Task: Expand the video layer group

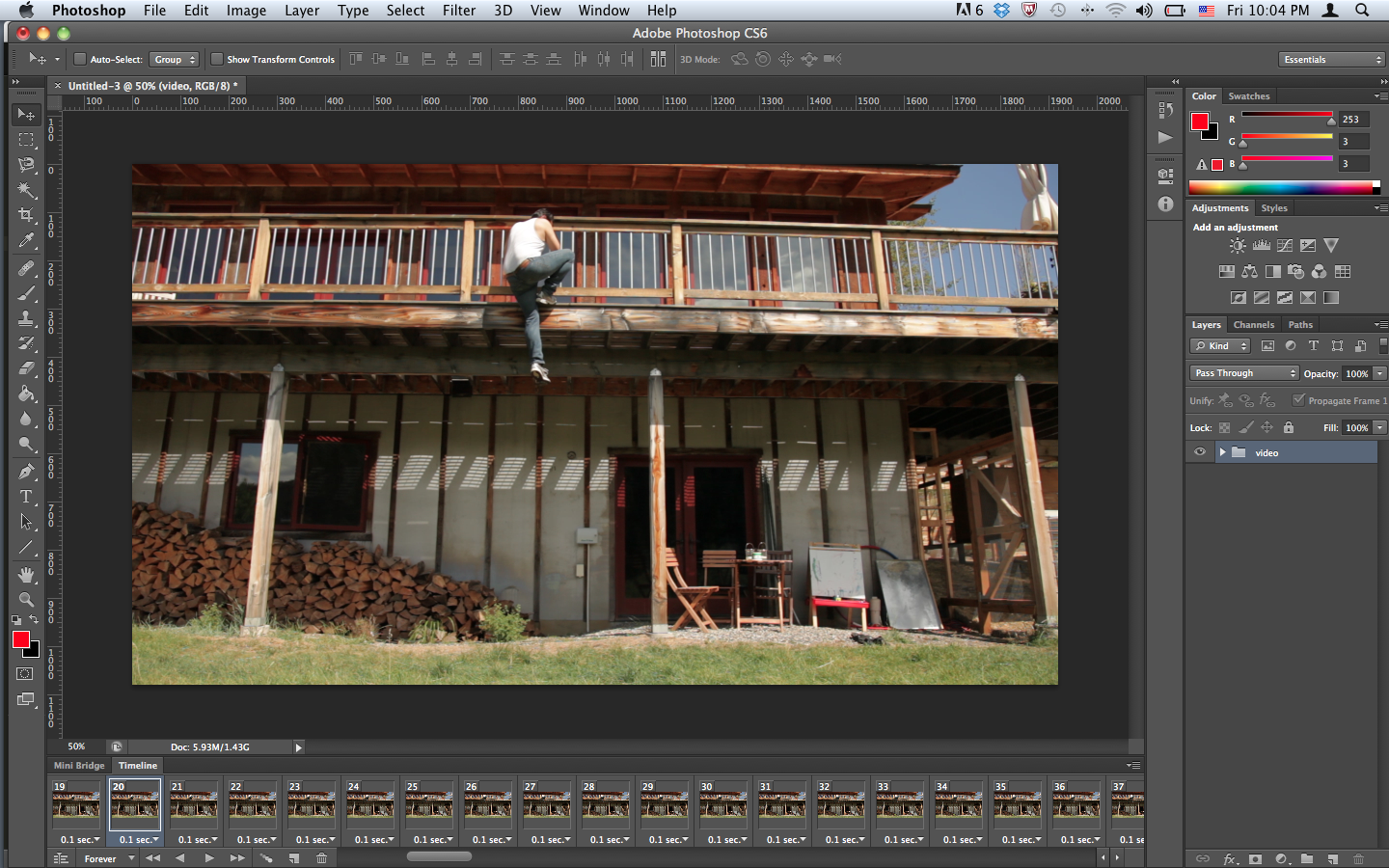Action: click(1222, 452)
